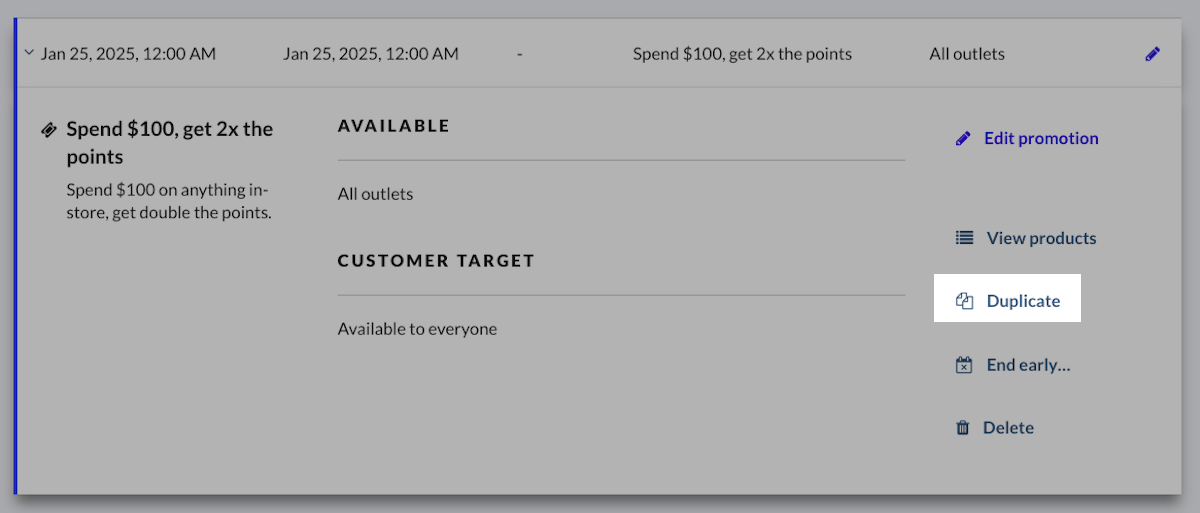Click the pencil icon in the promotion row

(x=1152, y=54)
